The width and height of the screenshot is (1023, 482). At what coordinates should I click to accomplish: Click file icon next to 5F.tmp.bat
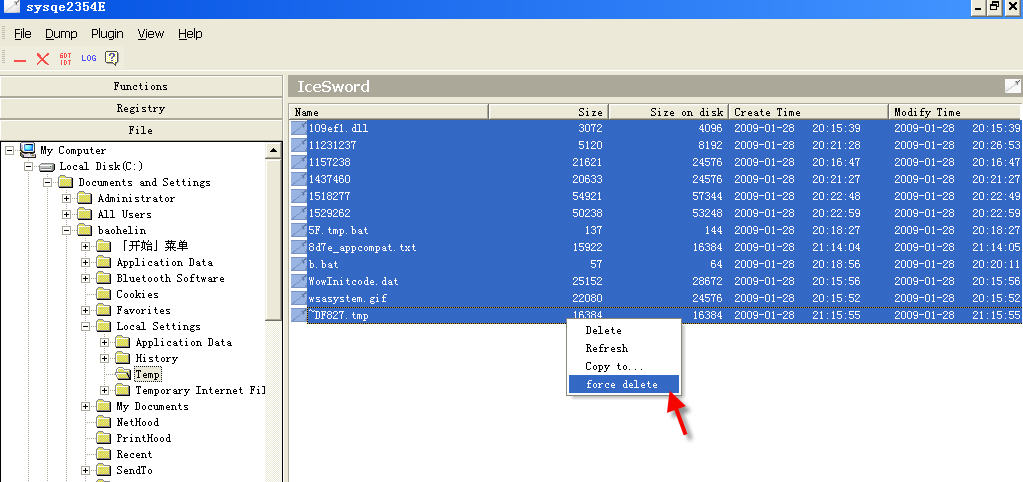[299, 230]
